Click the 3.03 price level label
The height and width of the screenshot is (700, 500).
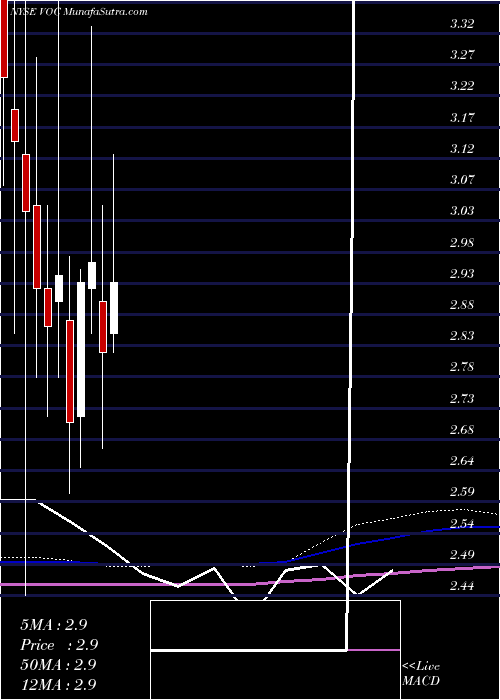click(x=462, y=212)
